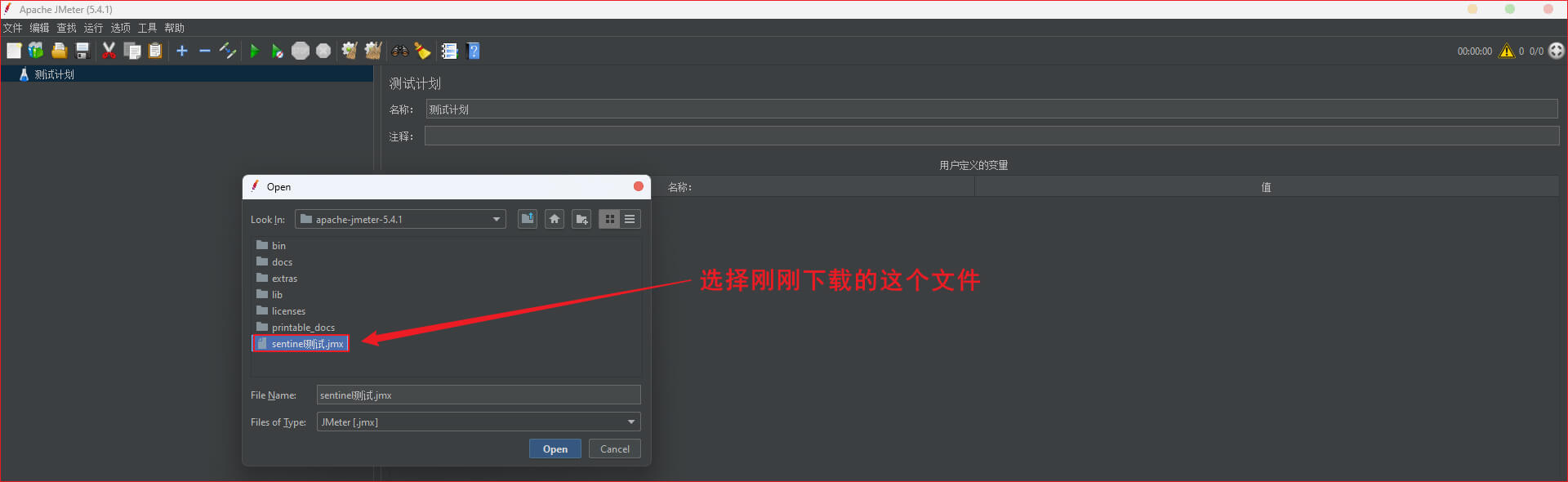This screenshot has width=1568, height=482.
Task: Click the 名称 column header in variables table
Action: point(679,187)
